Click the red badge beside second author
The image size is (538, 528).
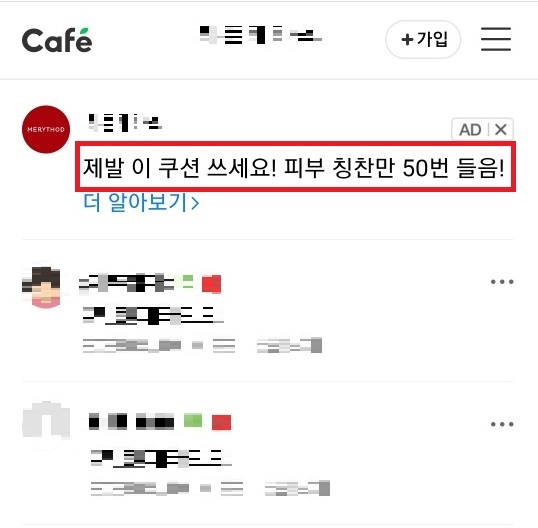(x=221, y=422)
